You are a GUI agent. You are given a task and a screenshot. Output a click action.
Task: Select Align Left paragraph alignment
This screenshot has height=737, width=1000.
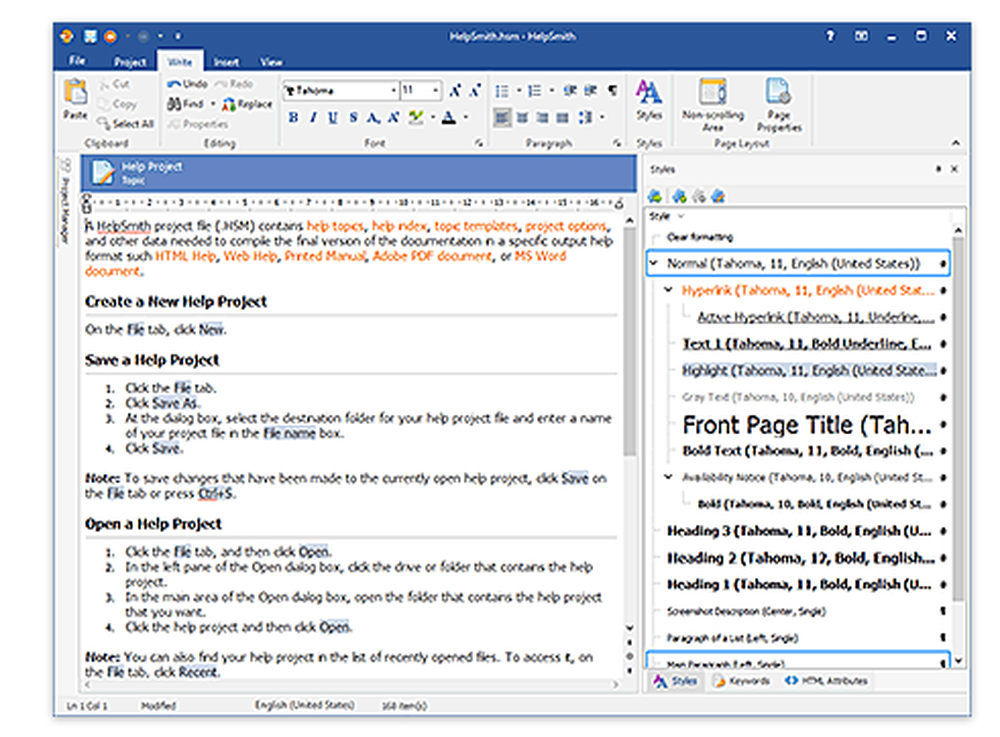(503, 117)
